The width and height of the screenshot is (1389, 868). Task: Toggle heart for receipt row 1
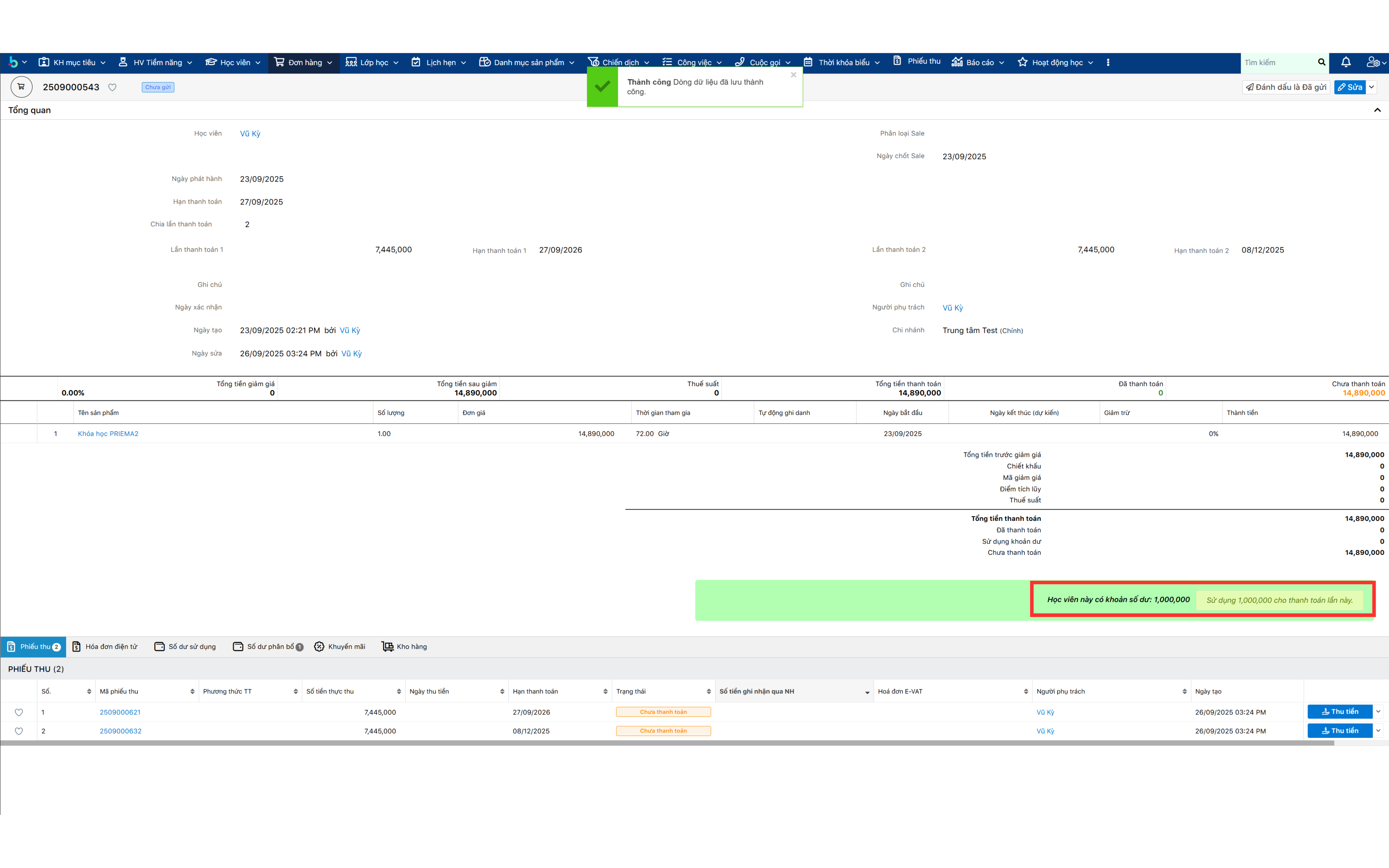tap(19, 712)
